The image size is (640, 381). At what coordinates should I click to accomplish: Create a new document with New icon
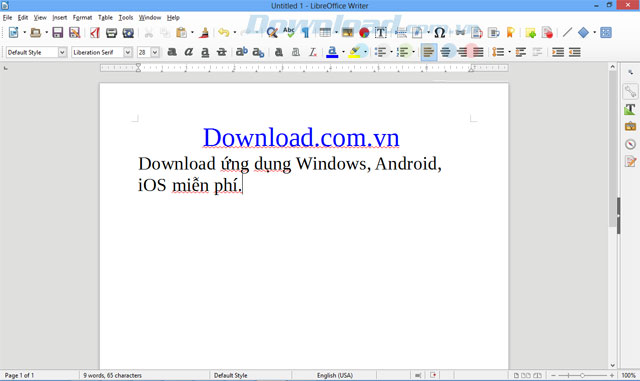[13, 32]
